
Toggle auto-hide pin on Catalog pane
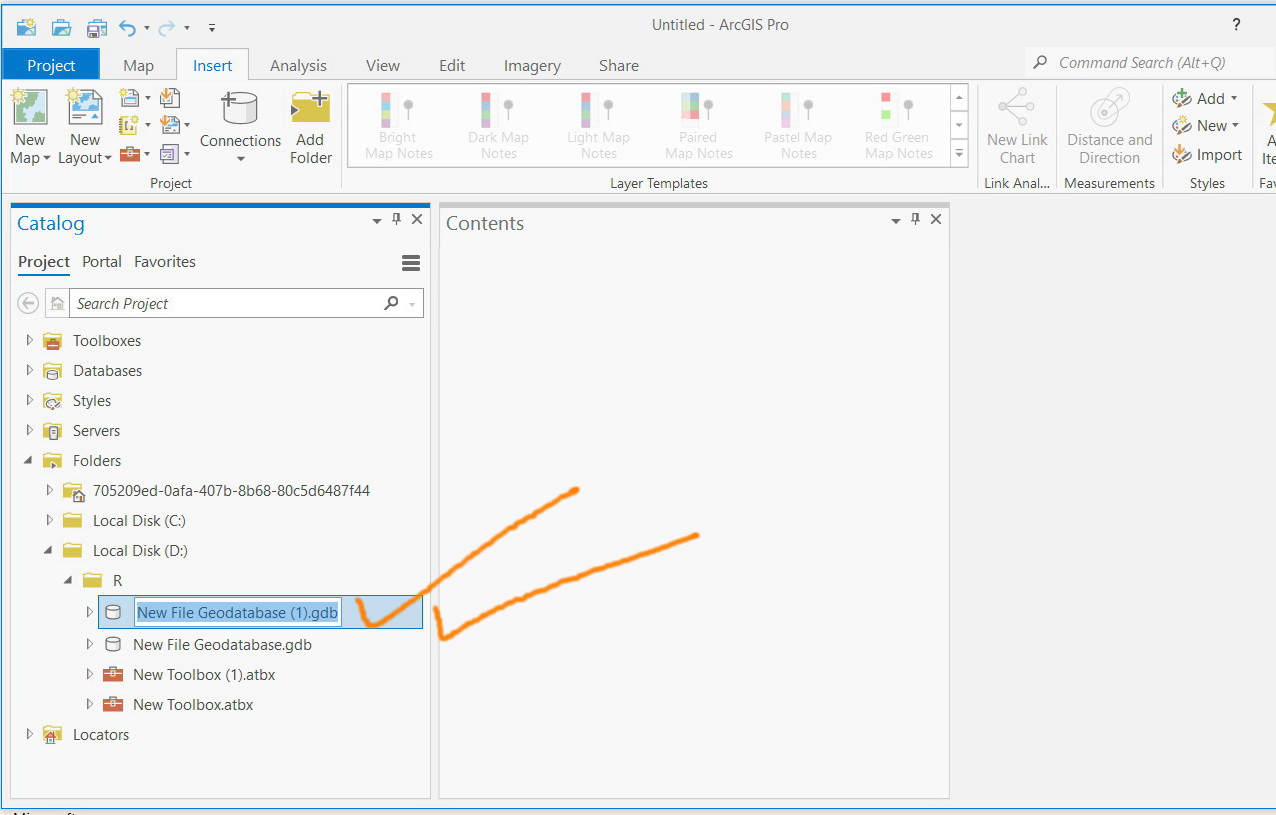397,219
